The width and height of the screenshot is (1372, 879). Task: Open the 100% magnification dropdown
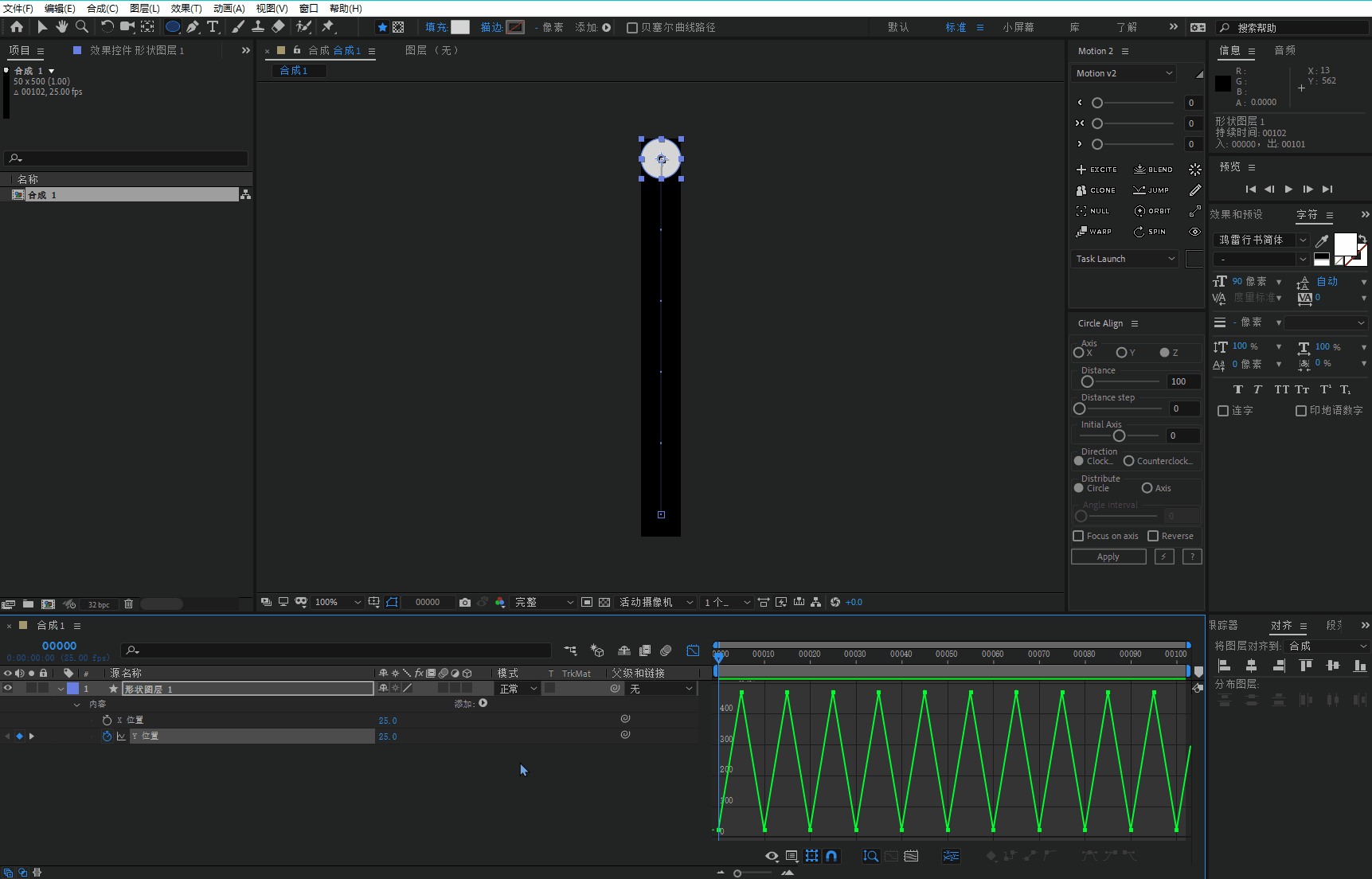click(338, 602)
